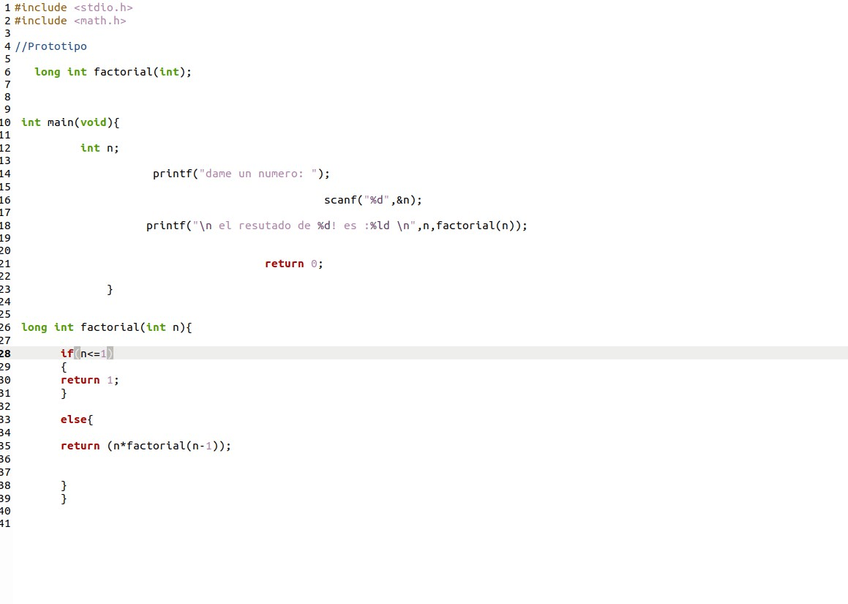The image size is (848, 604).
Task: Click the empty line 41 at file end
Action: [x=100, y=523]
